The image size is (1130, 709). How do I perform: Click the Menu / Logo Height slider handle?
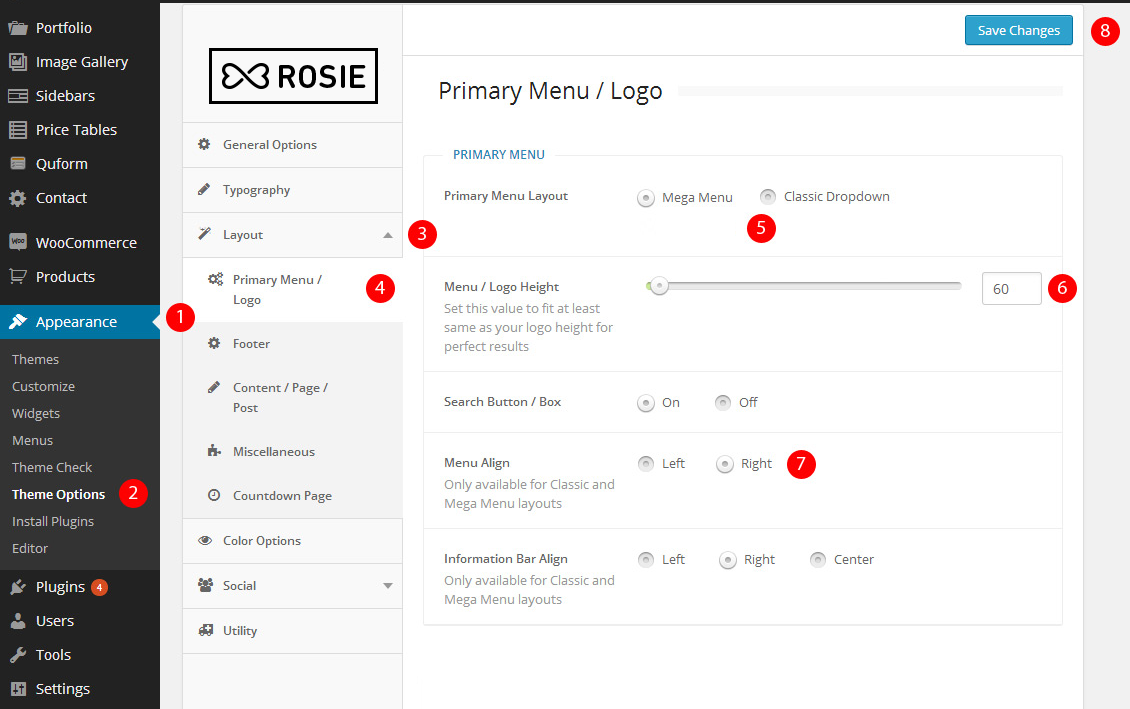click(x=659, y=287)
